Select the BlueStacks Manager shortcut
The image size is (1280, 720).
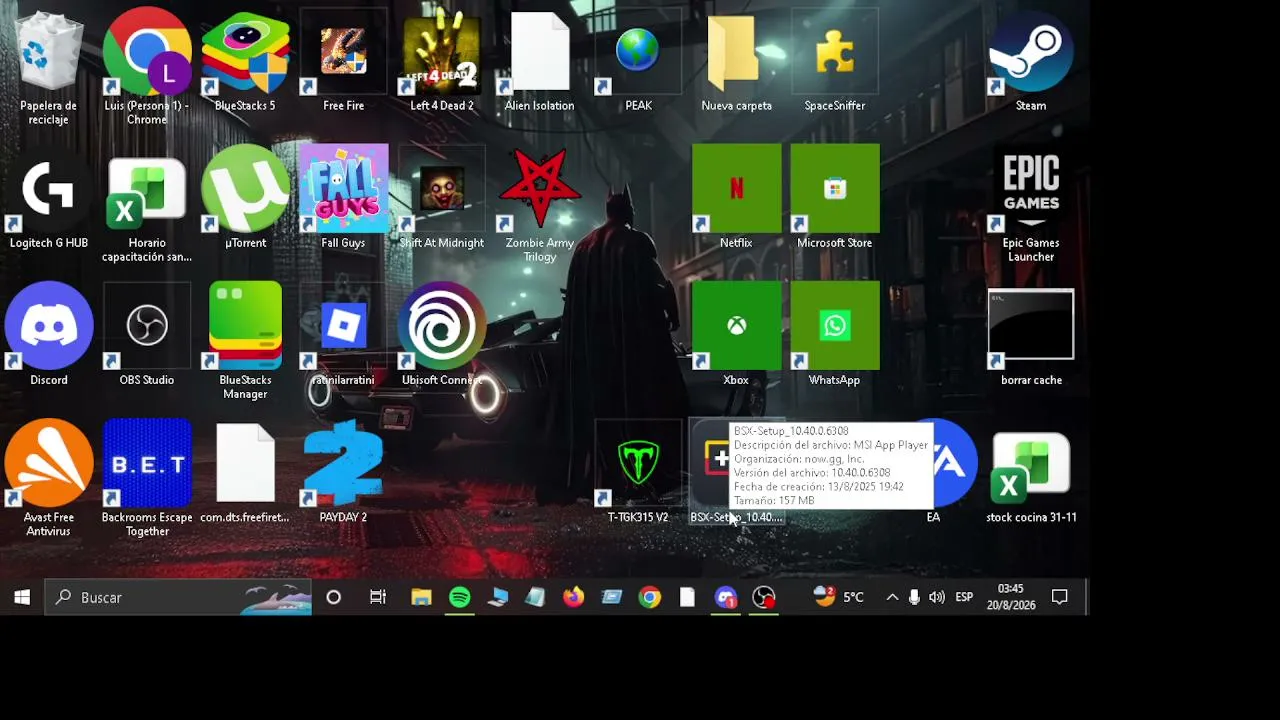pyautogui.click(x=245, y=341)
